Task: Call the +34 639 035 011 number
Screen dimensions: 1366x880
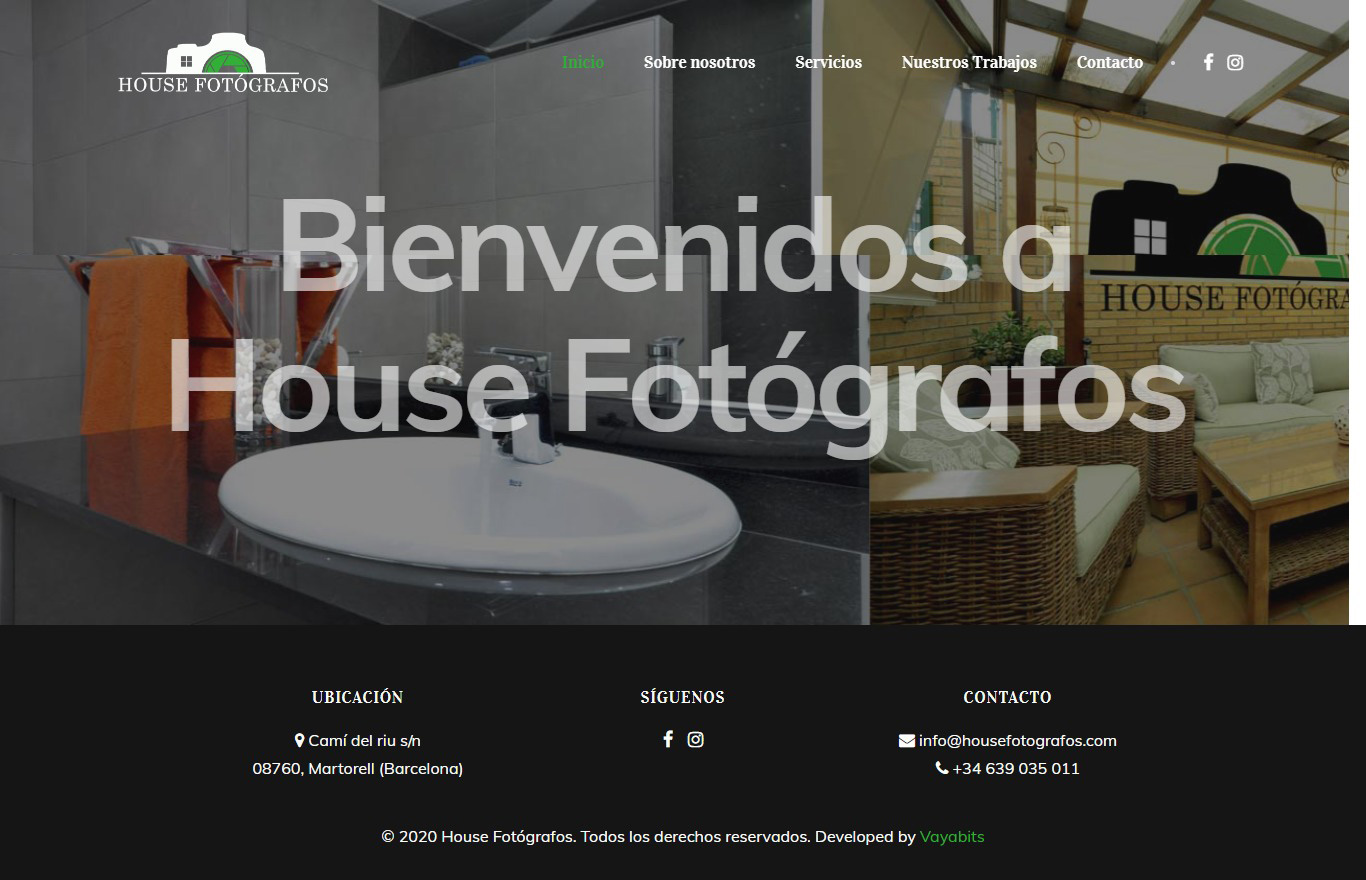Action: pyautogui.click(x=1016, y=769)
